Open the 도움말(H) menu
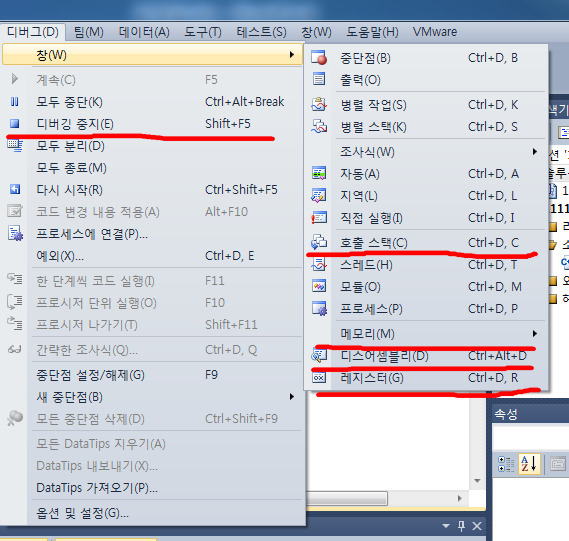 coord(372,32)
